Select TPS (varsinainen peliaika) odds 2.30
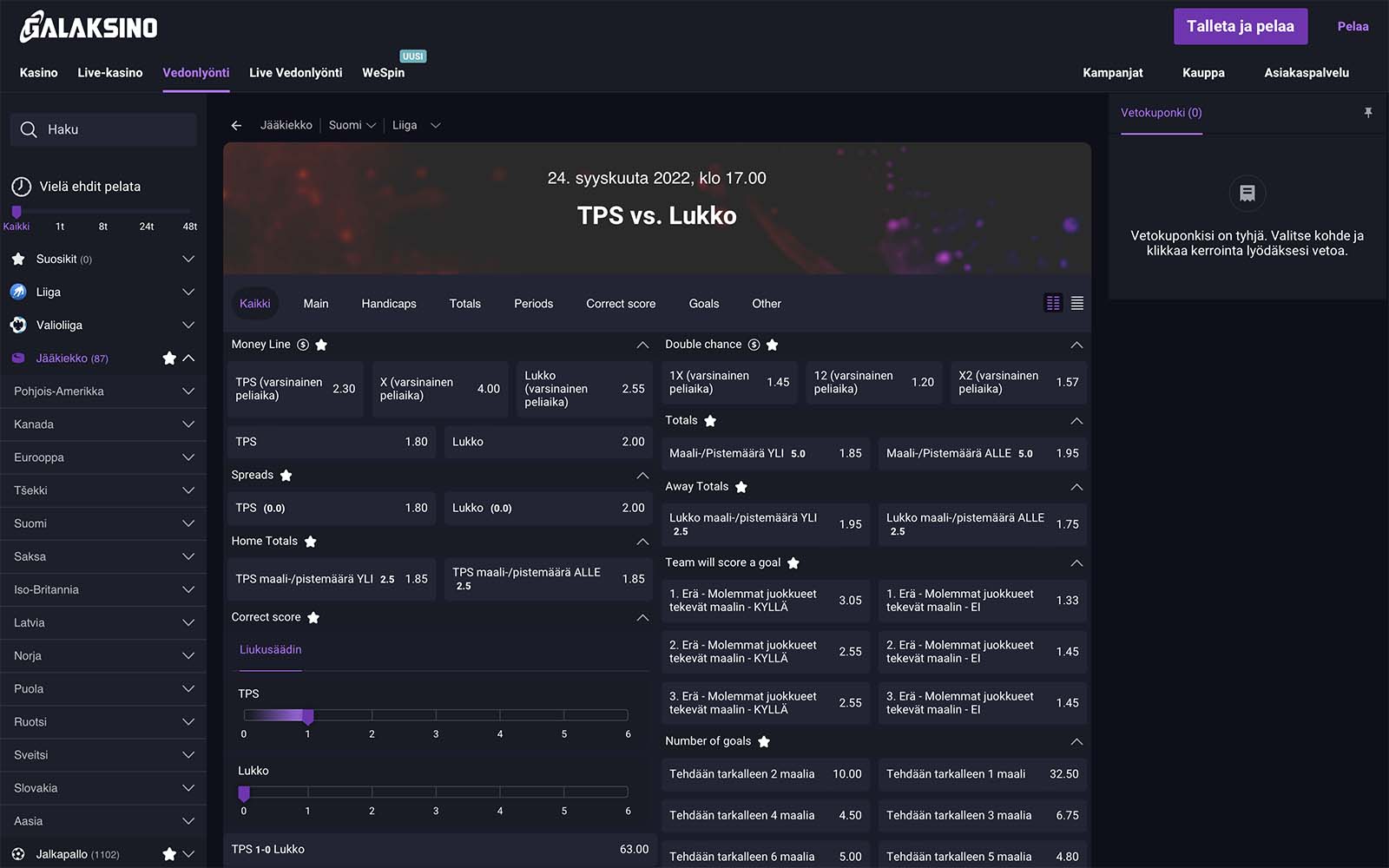Screen dimensions: 1389x868 point(295,389)
